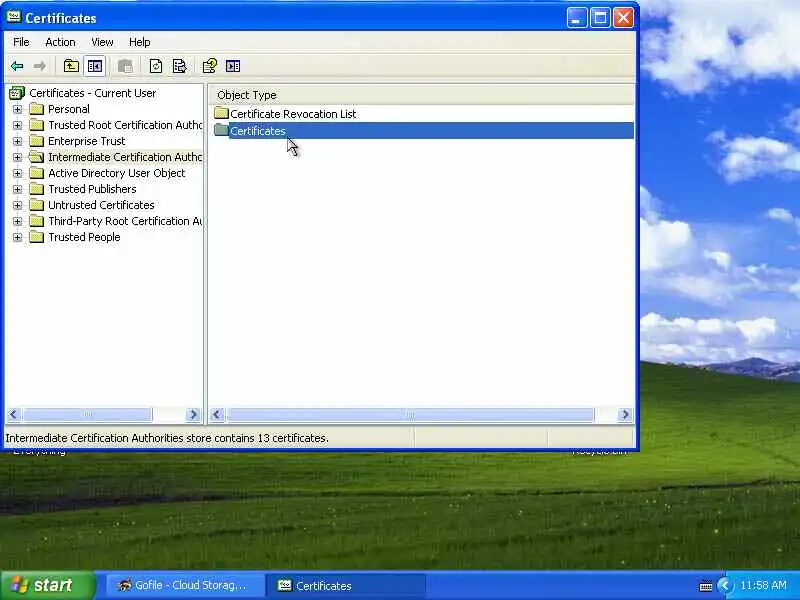This screenshot has width=800, height=600.
Task: Click the tree pane left scroll arrow
Action: tap(14, 414)
